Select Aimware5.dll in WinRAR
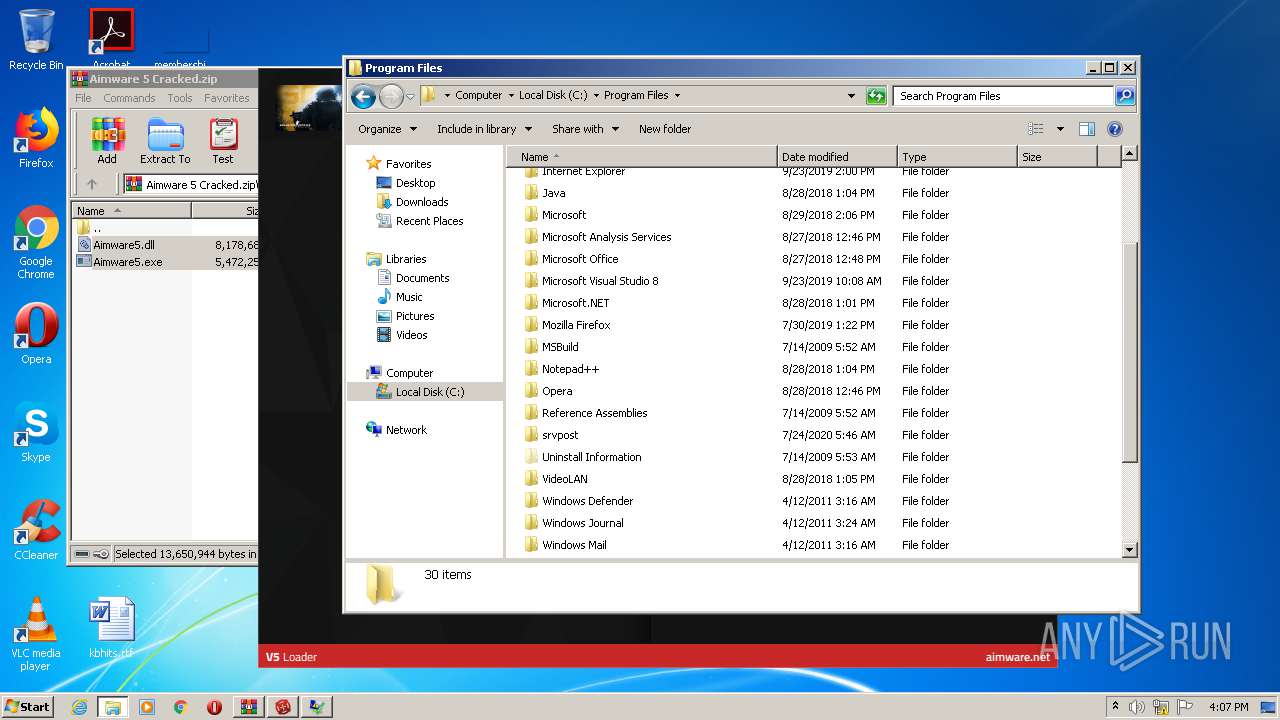Image resolution: width=1280 pixels, height=720 pixels. point(124,245)
